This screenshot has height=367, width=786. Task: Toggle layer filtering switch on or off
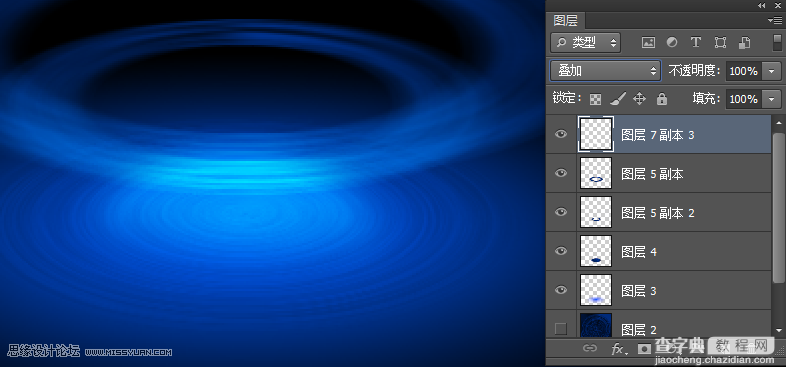click(x=777, y=43)
